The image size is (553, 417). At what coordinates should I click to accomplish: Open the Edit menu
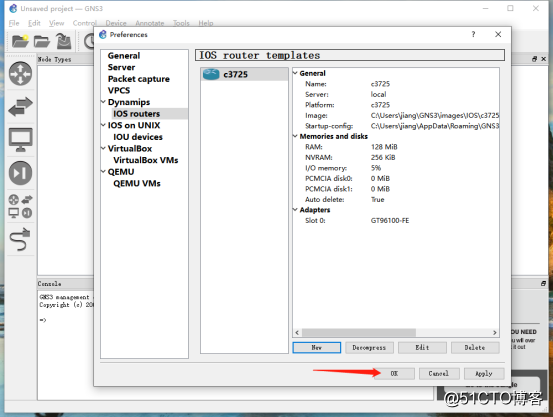pos(34,23)
